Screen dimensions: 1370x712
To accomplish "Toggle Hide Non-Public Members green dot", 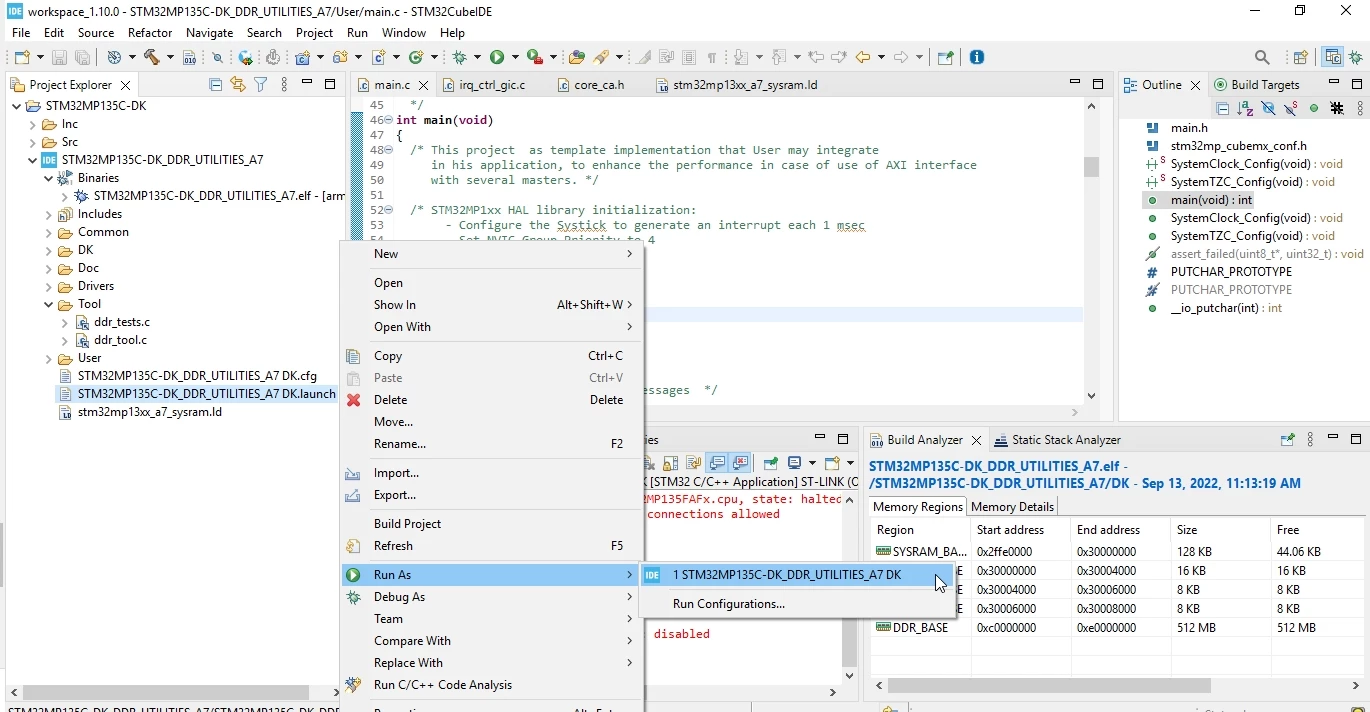I will [x=1314, y=108].
